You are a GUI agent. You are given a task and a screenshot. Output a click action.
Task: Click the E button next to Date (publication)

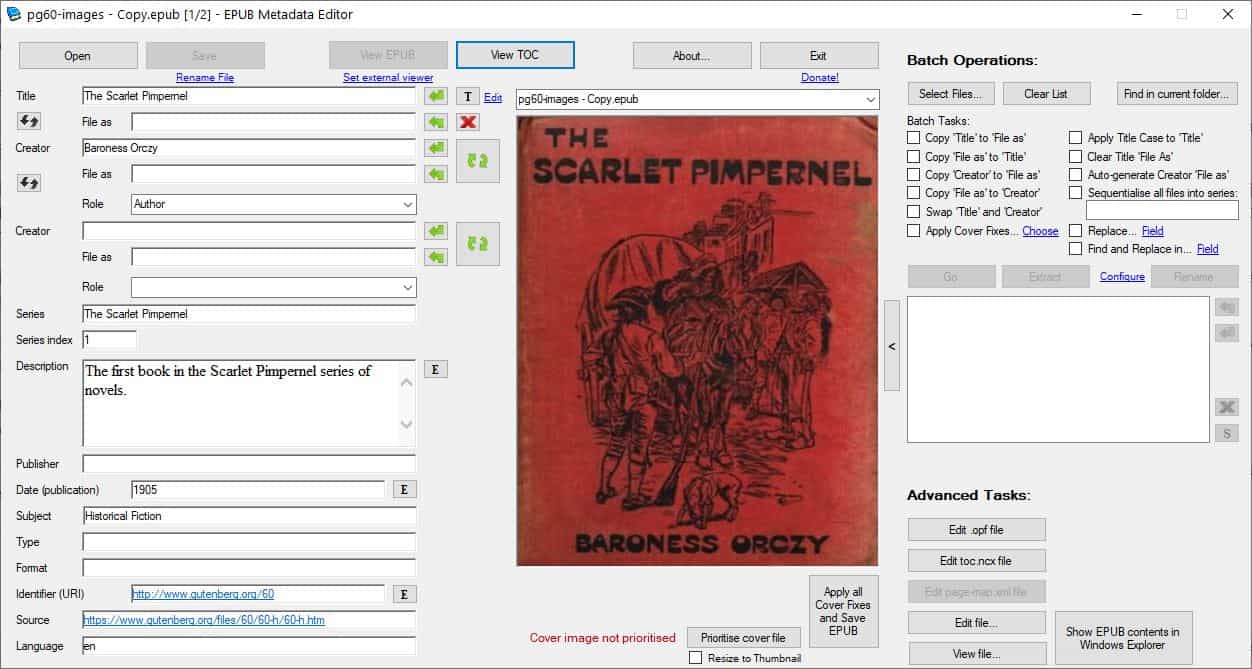(x=404, y=489)
